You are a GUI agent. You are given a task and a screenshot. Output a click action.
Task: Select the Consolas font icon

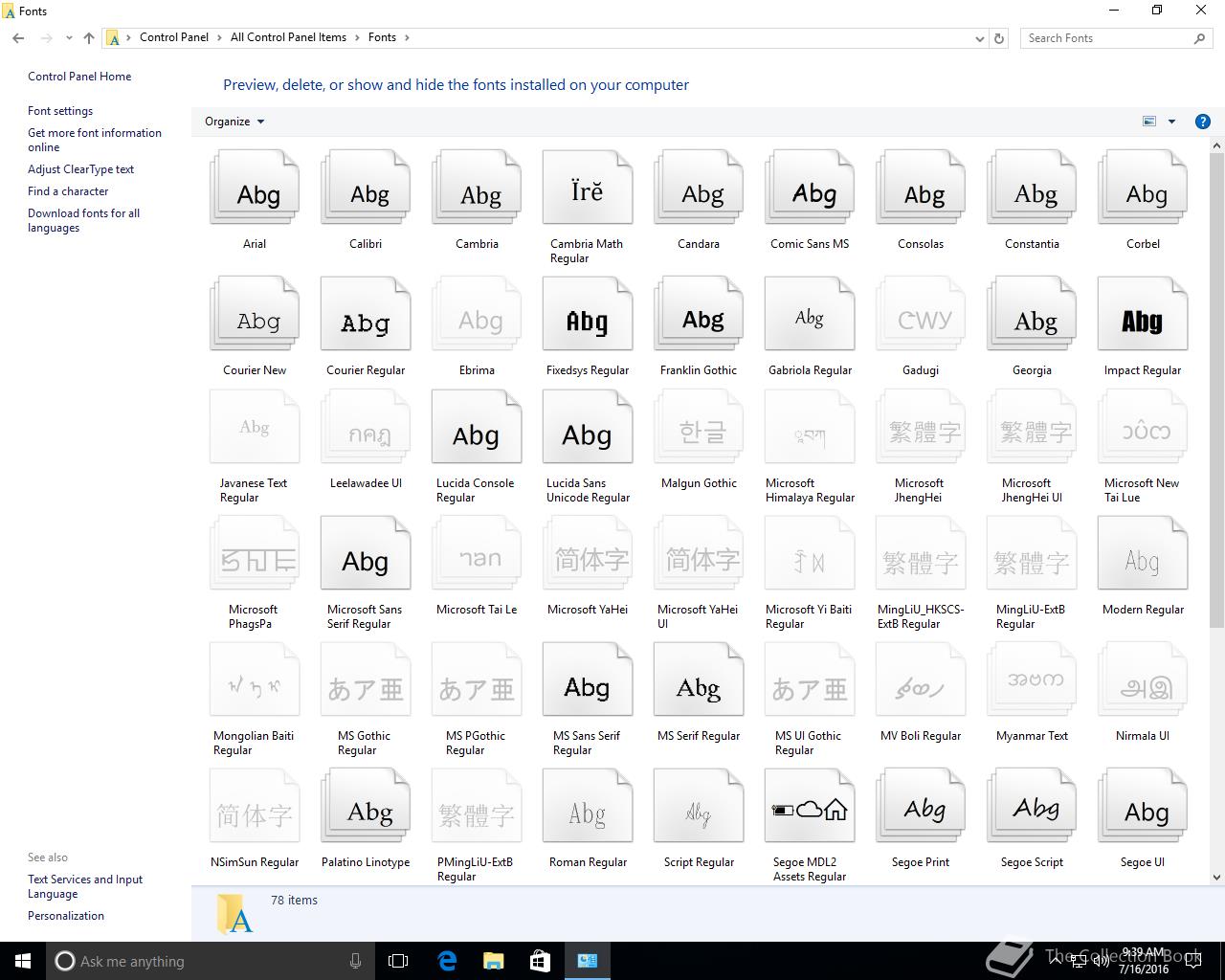(921, 188)
